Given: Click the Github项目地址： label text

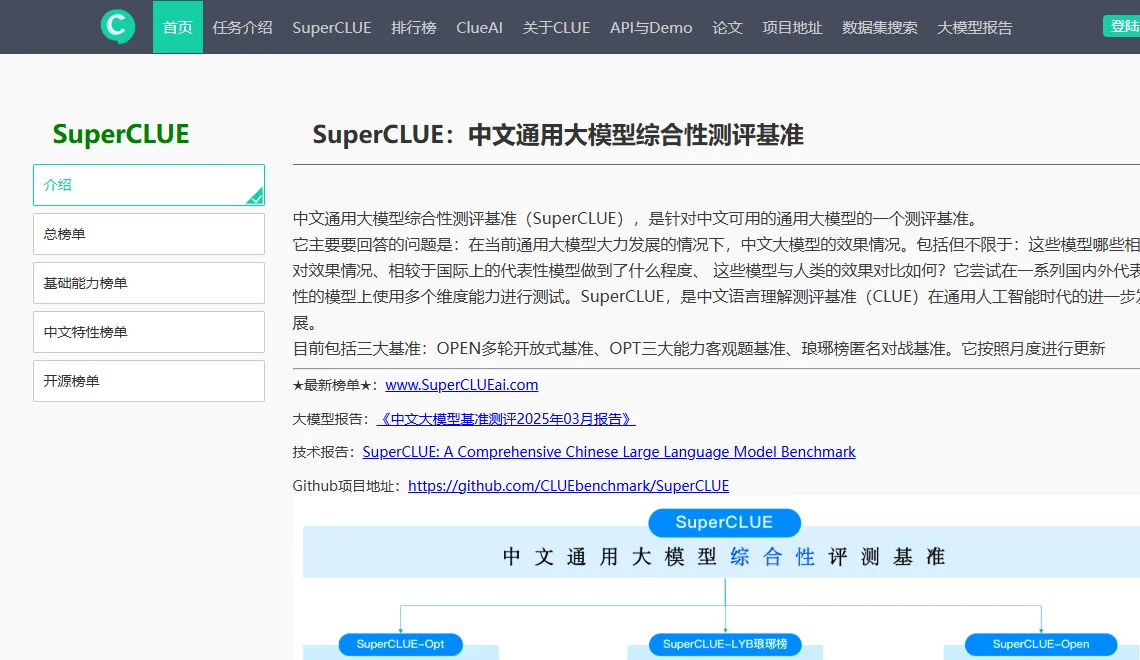Looking at the screenshot, I should coord(347,486).
